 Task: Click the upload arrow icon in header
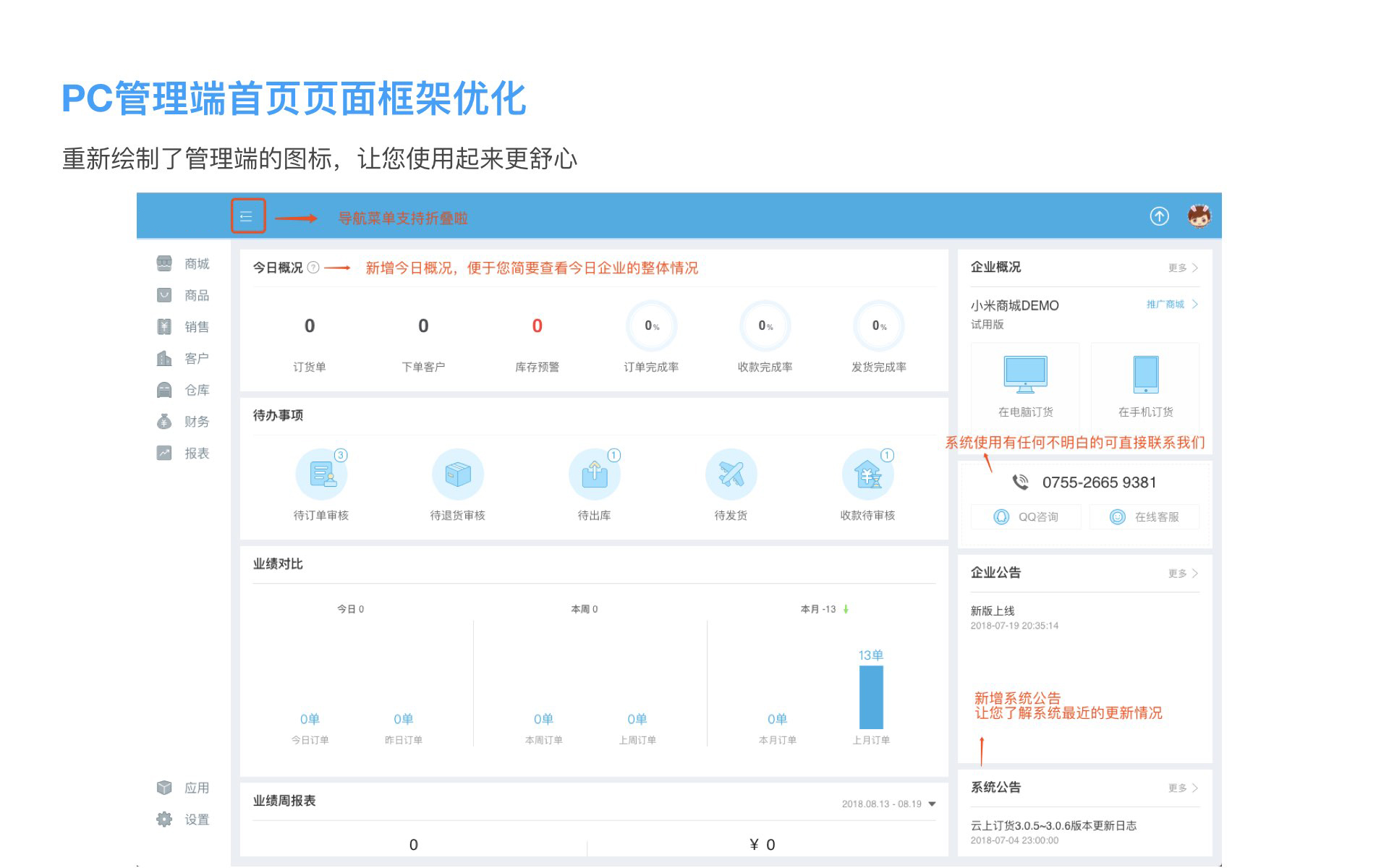point(1159,216)
